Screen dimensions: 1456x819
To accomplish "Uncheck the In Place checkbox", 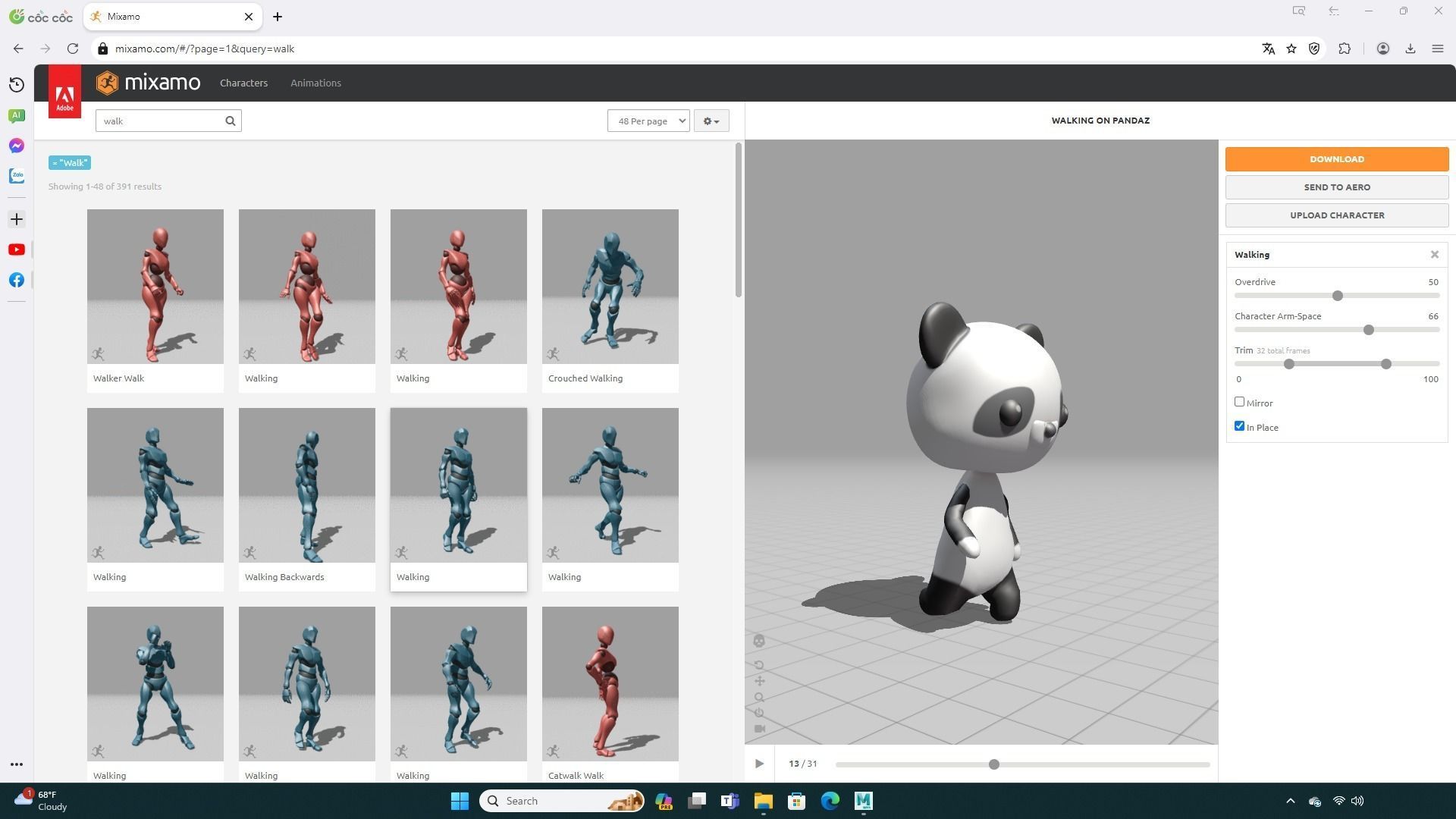I will pos(1240,426).
